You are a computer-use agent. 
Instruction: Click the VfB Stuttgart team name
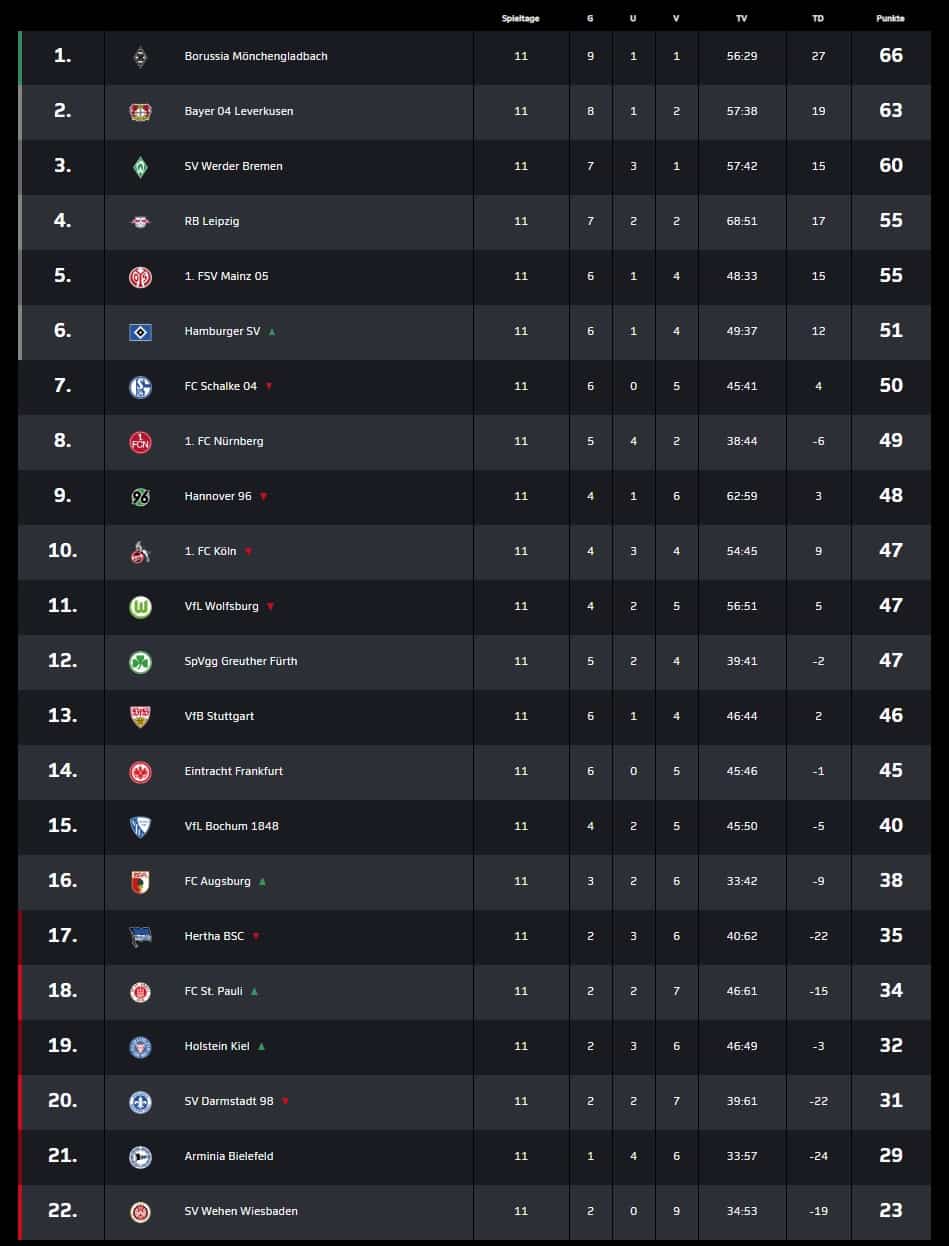coord(220,716)
